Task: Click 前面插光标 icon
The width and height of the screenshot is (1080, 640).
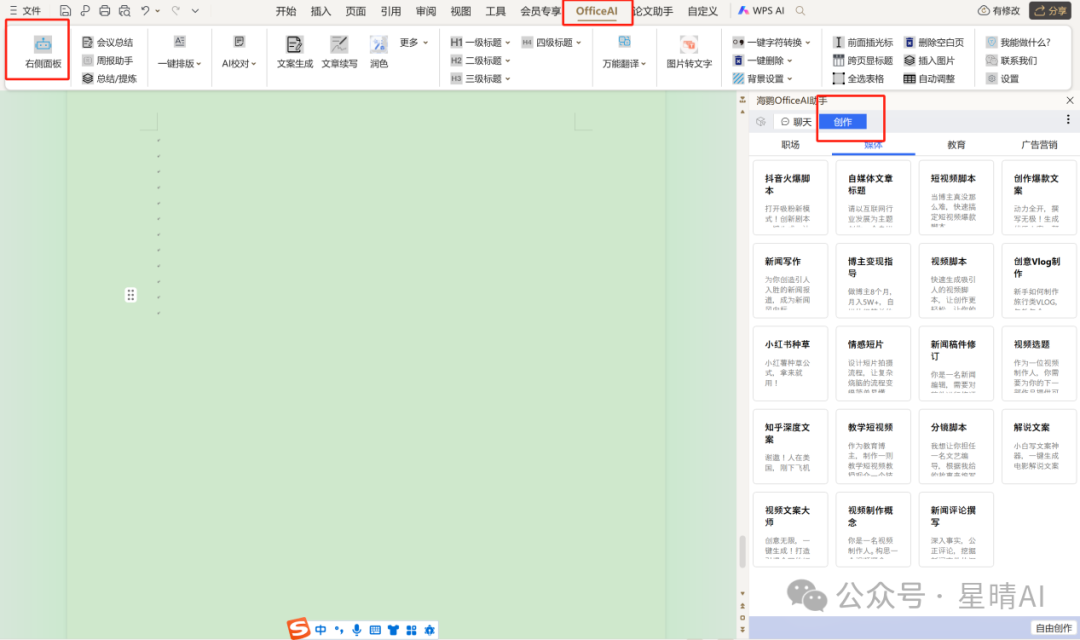Action: (838, 43)
